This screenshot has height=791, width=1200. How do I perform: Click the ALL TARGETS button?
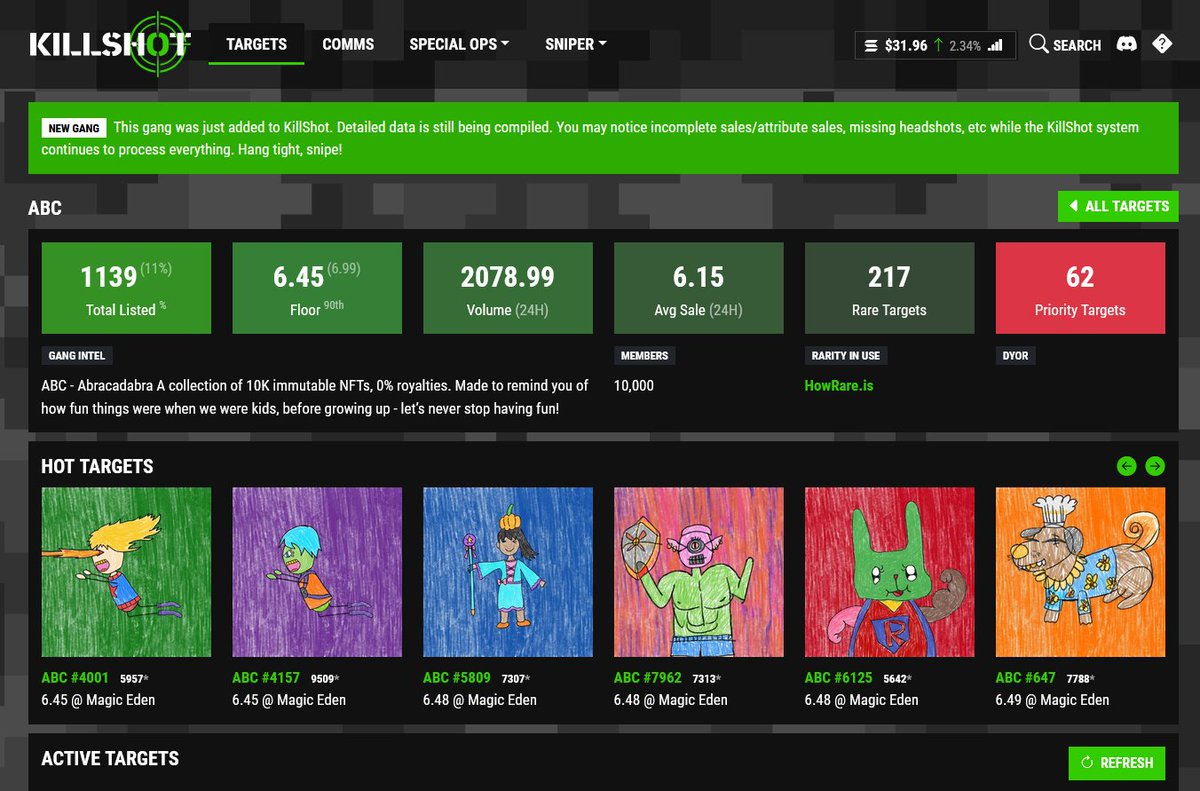pyautogui.click(x=1118, y=206)
